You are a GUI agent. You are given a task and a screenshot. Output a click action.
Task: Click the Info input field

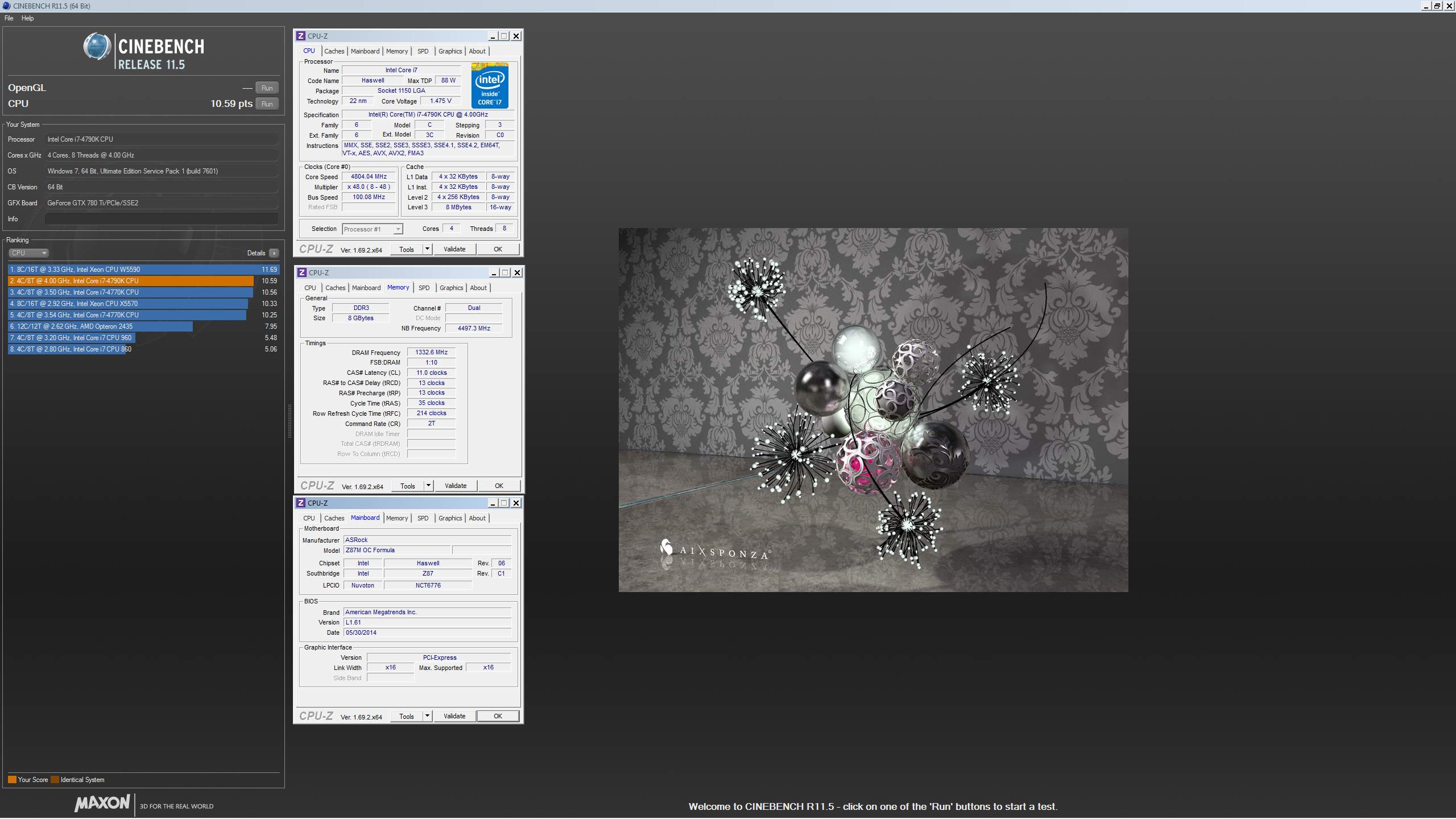pos(162,219)
